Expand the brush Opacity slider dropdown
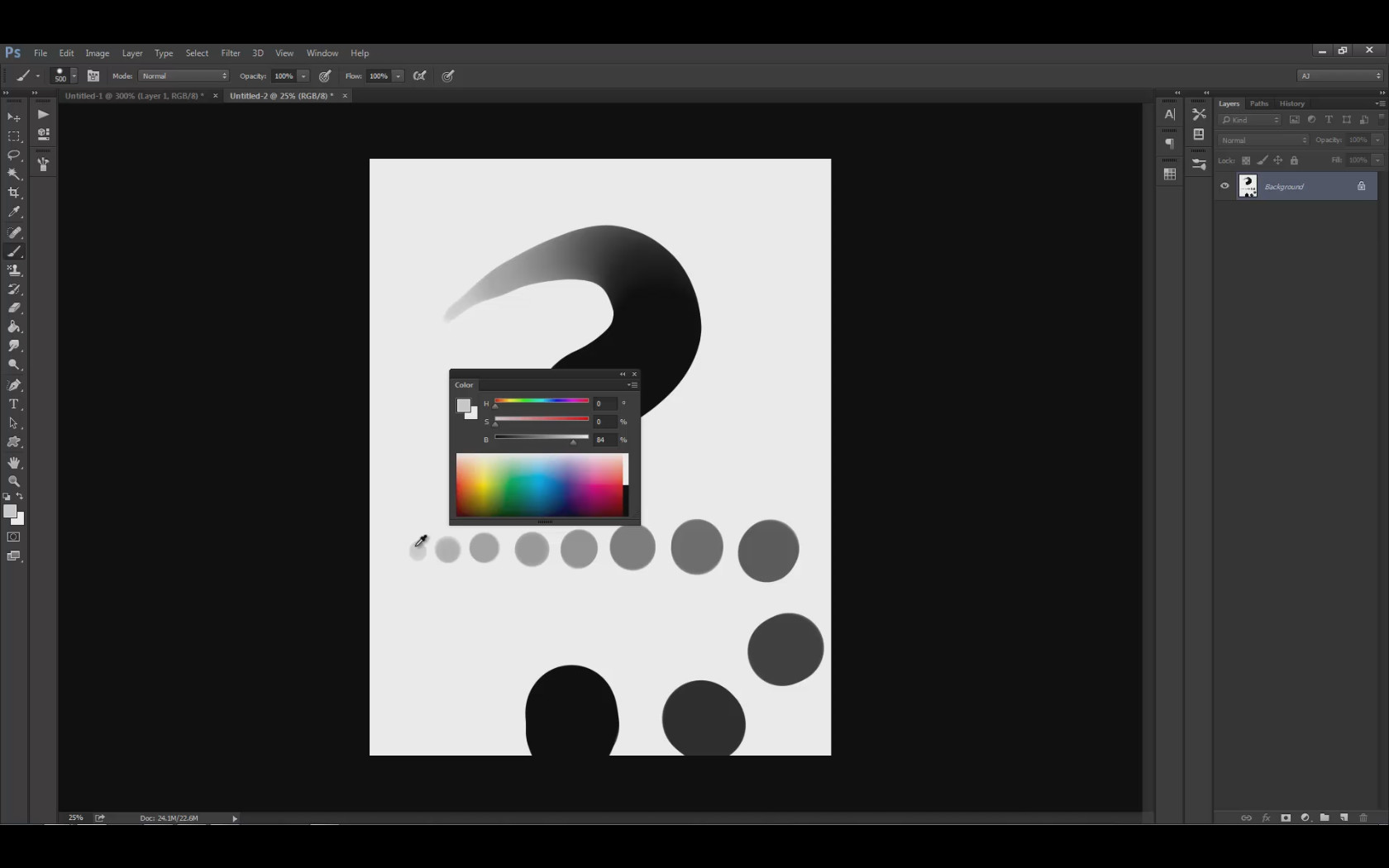Screen dimensions: 1389x868 click(303, 76)
